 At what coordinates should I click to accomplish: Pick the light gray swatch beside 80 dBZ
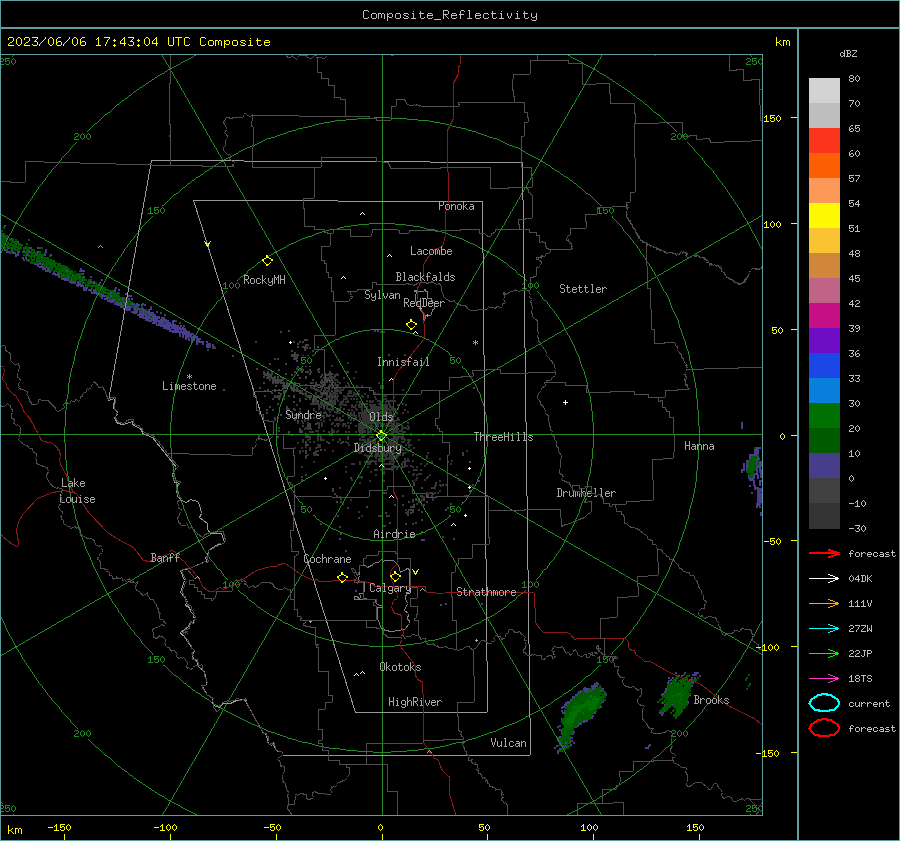[824, 90]
